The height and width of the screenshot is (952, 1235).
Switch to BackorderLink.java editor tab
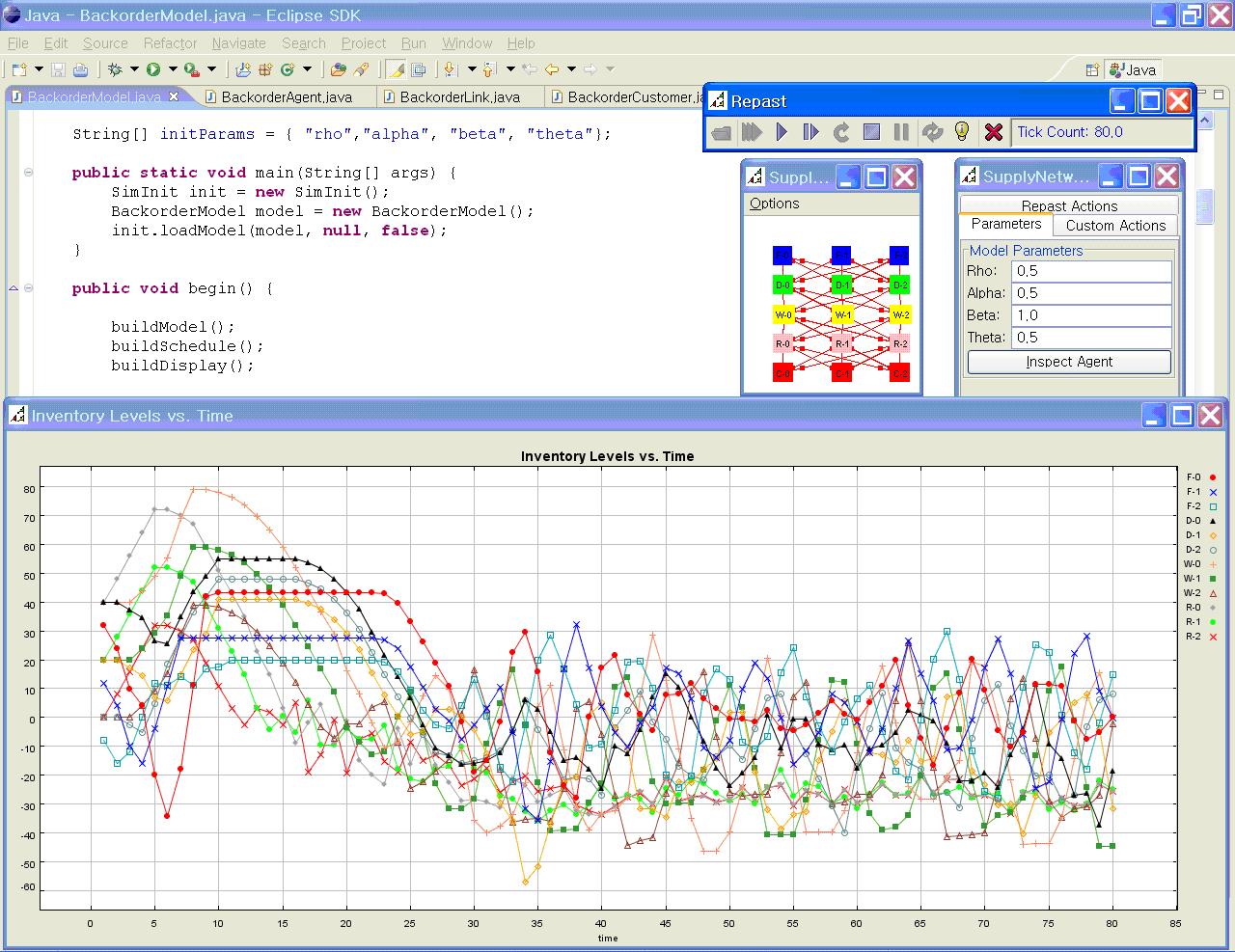[459, 96]
